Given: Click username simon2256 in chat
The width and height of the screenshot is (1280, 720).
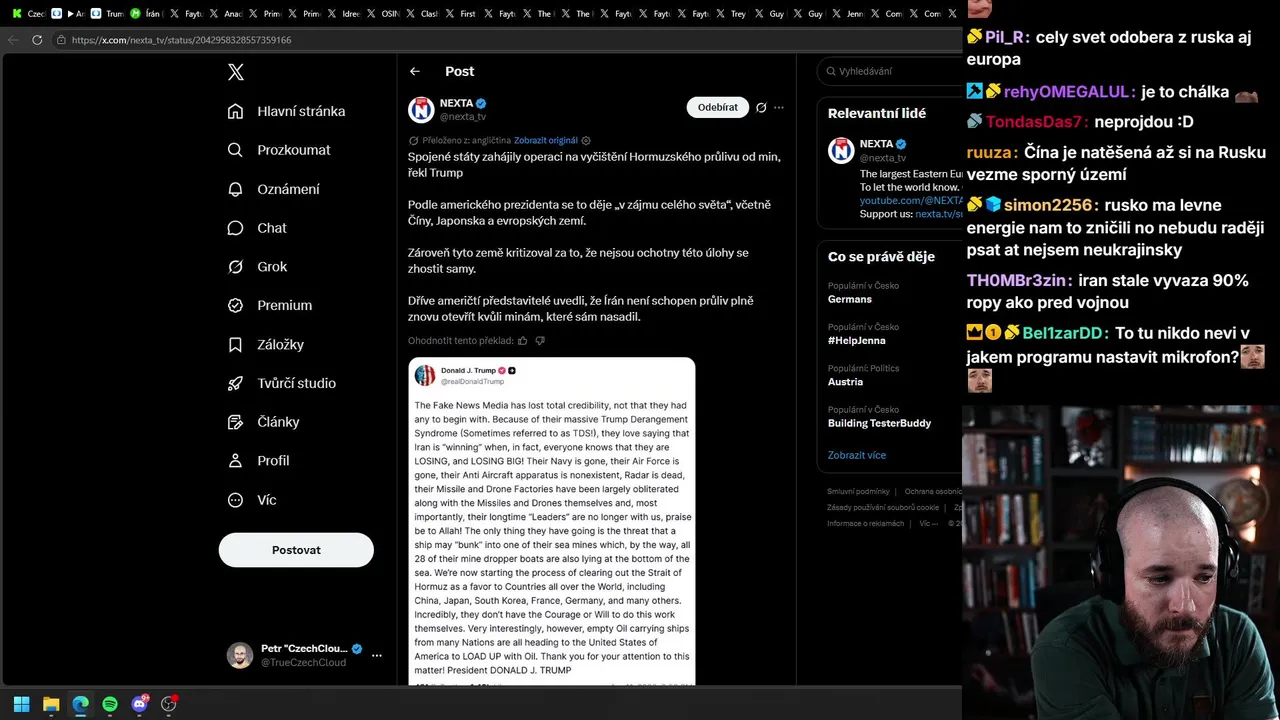Looking at the screenshot, I should click(x=1048, y=205).
